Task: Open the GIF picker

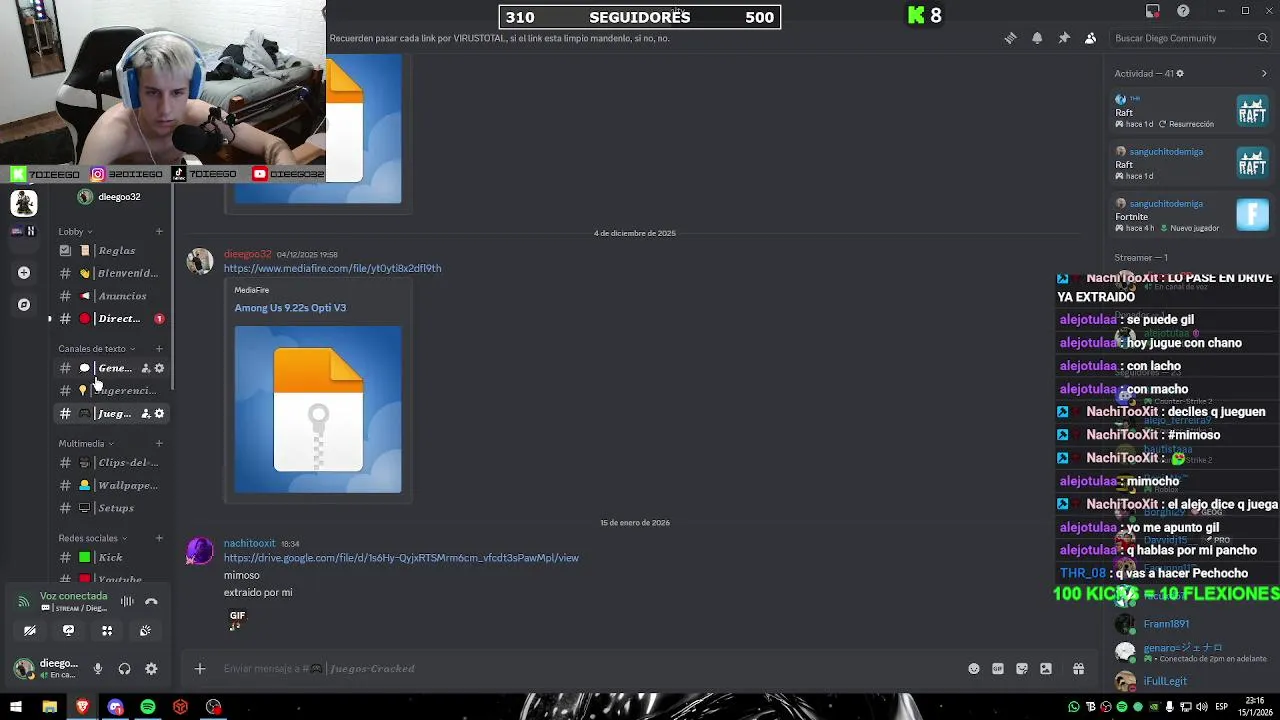Action: coord(998,669)
